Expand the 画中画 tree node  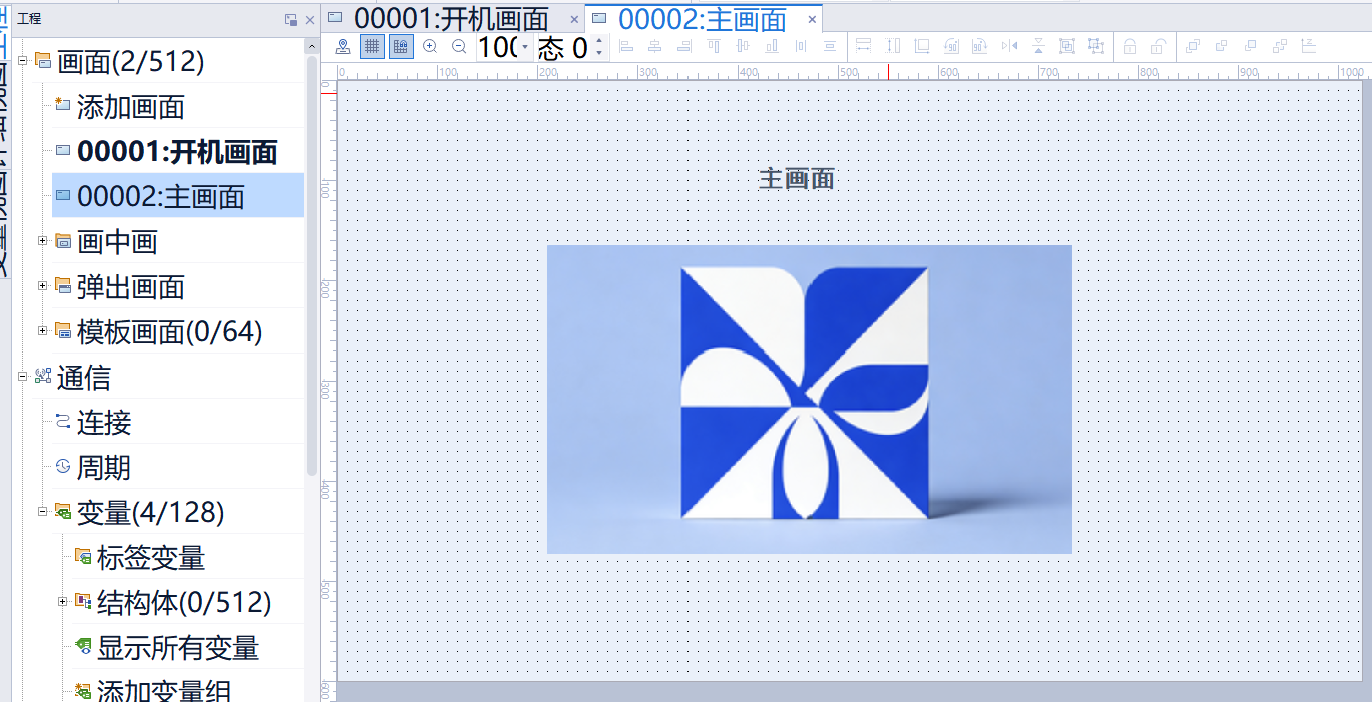[42, 241]
